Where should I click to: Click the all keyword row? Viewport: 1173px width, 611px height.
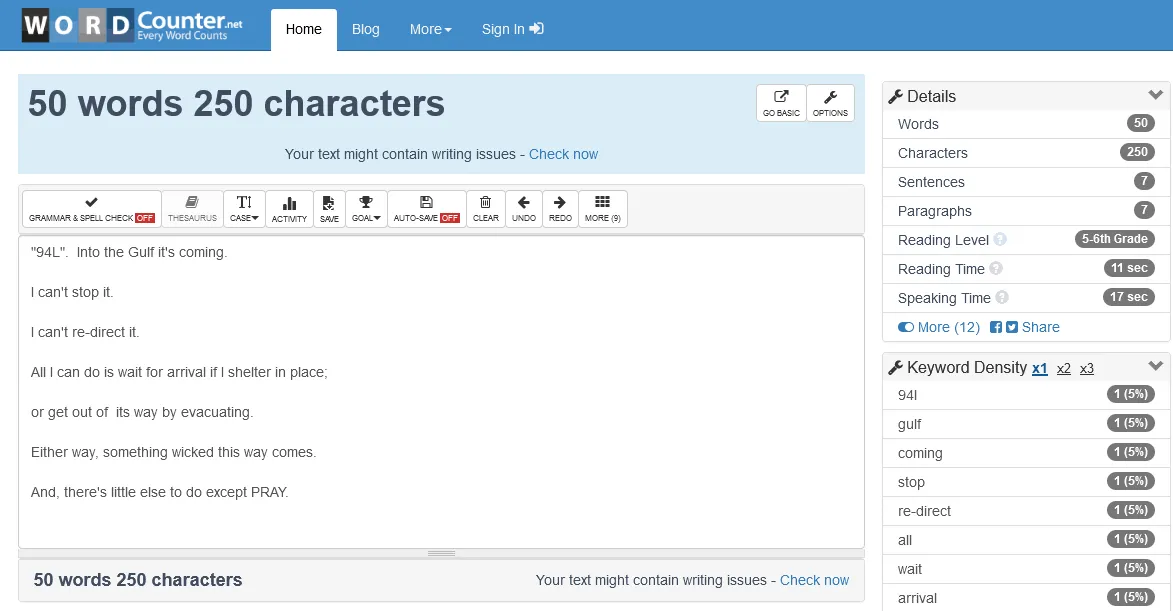1026,540
